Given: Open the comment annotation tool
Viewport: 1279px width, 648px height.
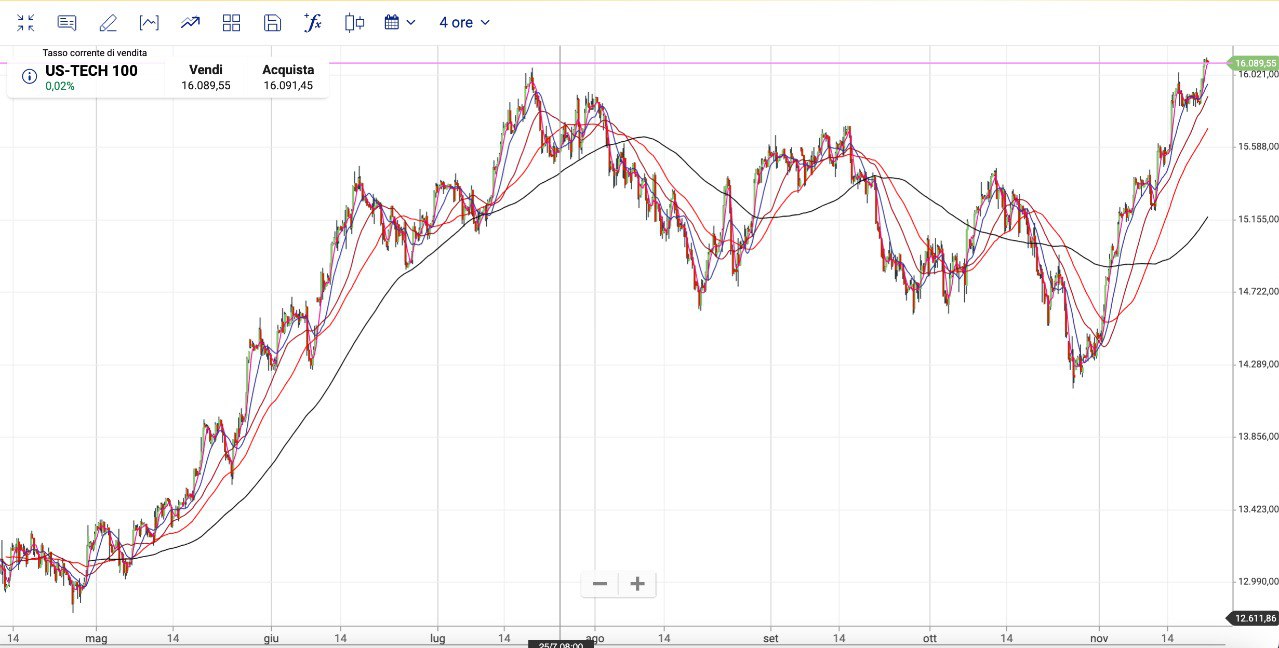Looking at the screenshot, I should (x=67, y=23).
